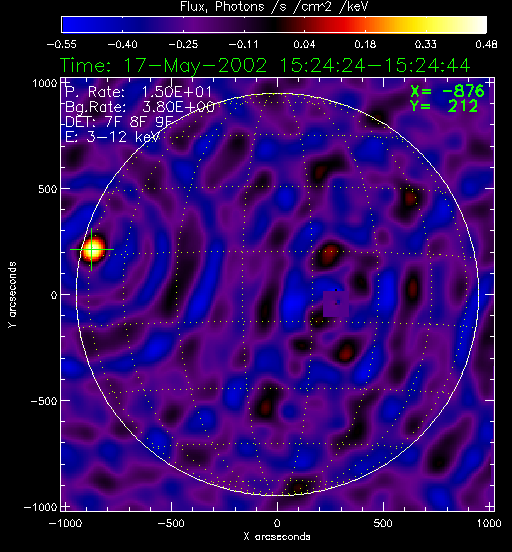
Task: Click the Y arcseconds axis title
Action: [12, 295]
